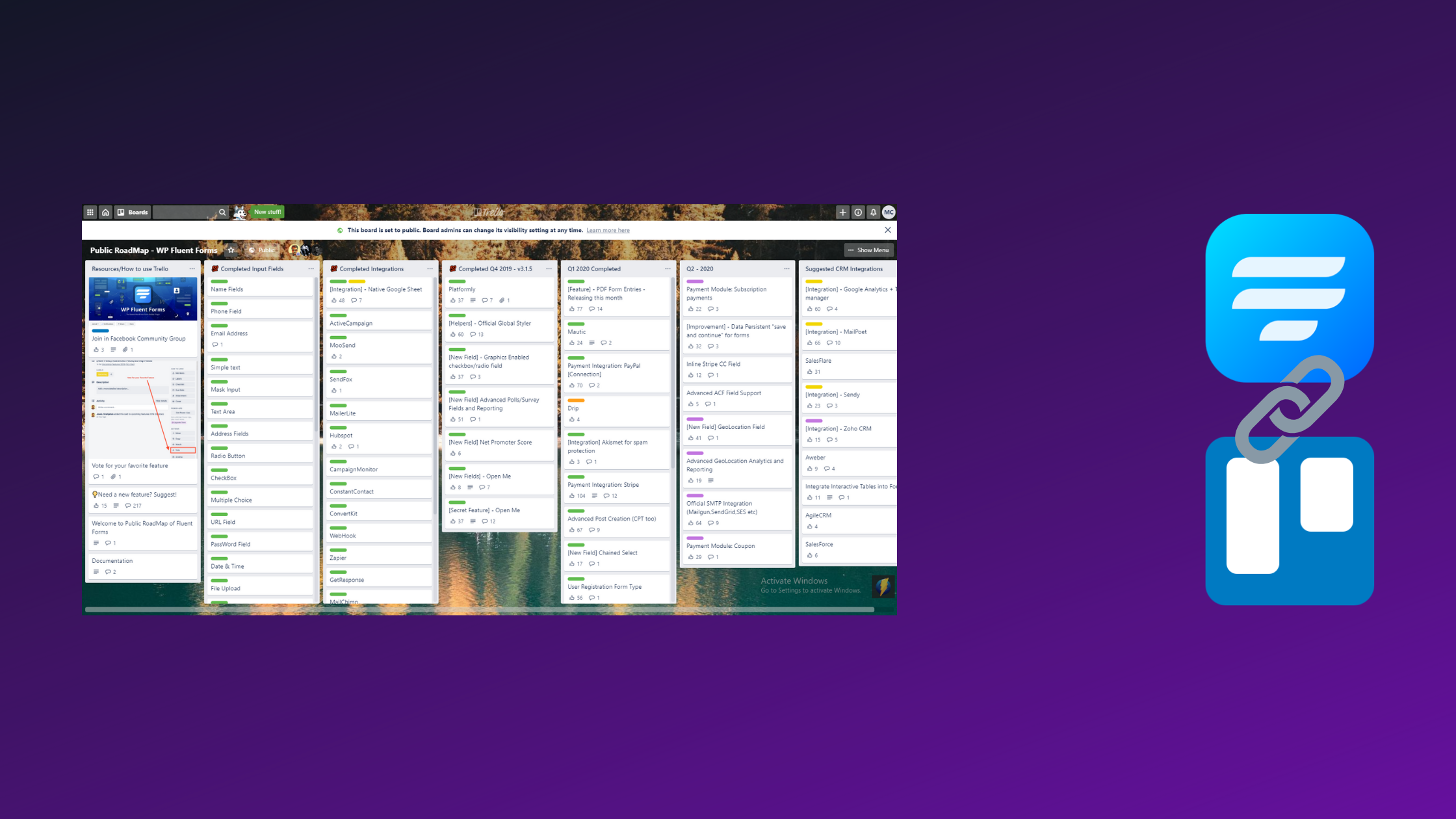
Task: Open list actions for 'Completed Input Fields'
Action: pyautogui.click(x=311, y=269)
